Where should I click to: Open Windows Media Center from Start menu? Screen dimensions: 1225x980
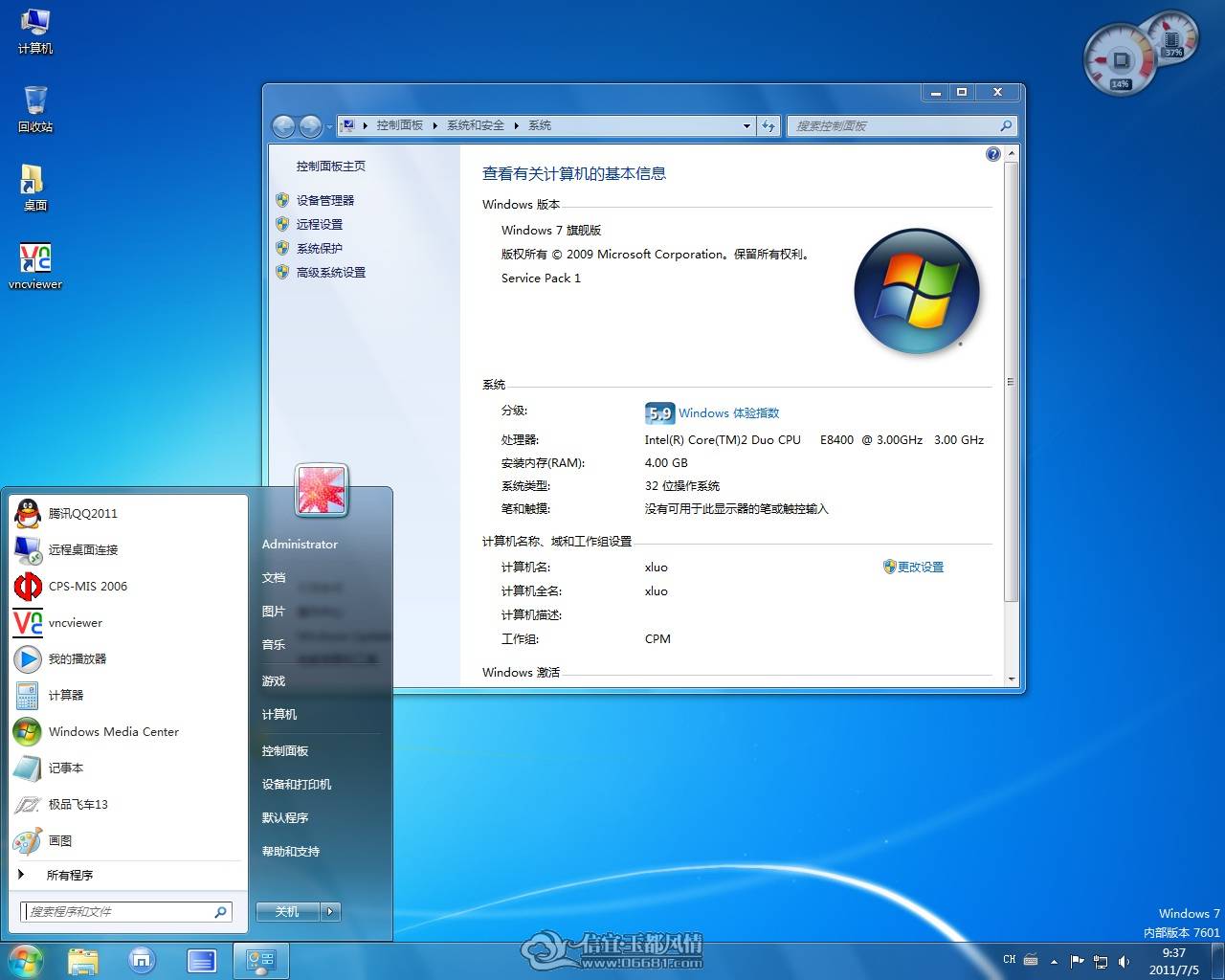(x=128, y=732)
